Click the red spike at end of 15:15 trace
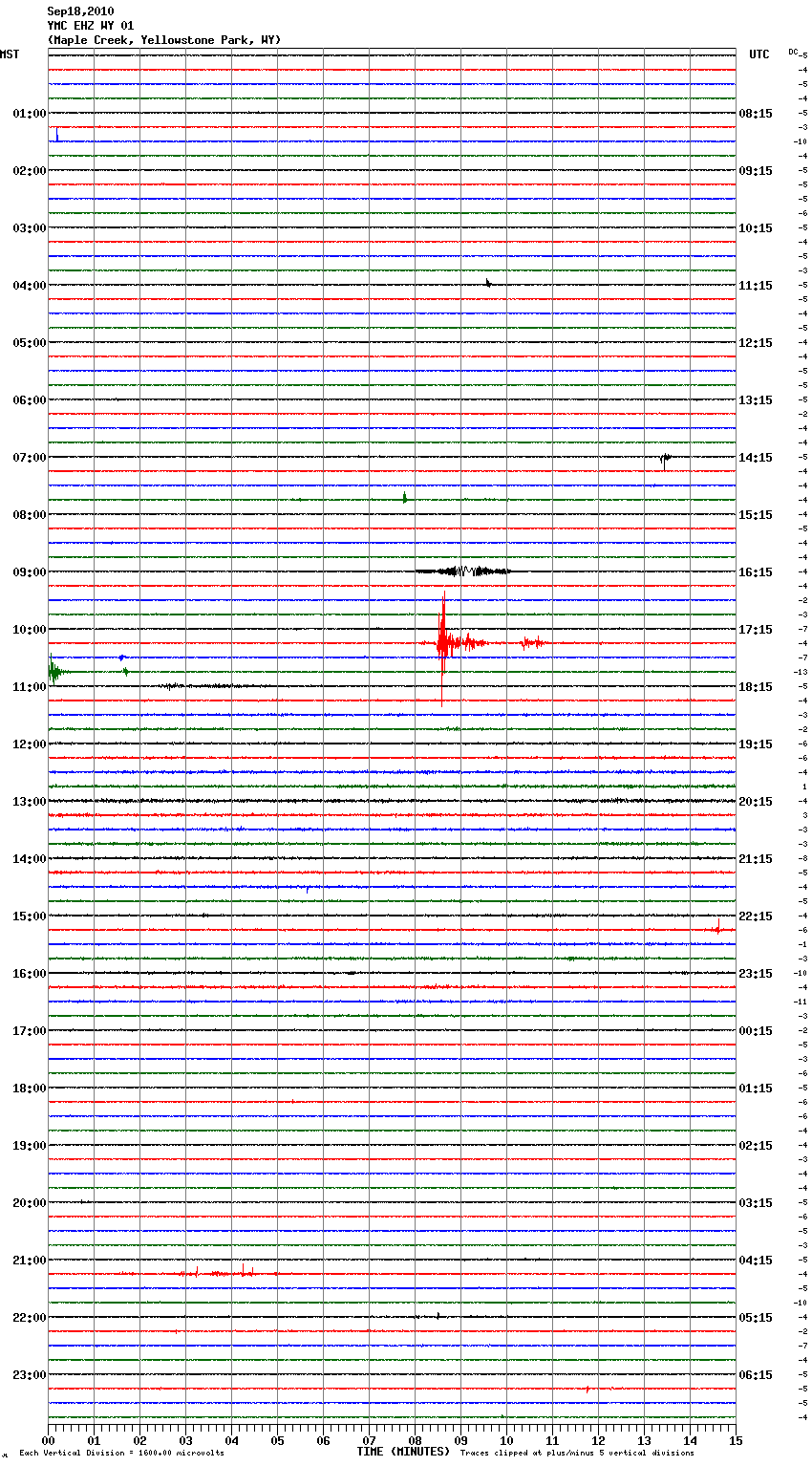 (717, 926)
